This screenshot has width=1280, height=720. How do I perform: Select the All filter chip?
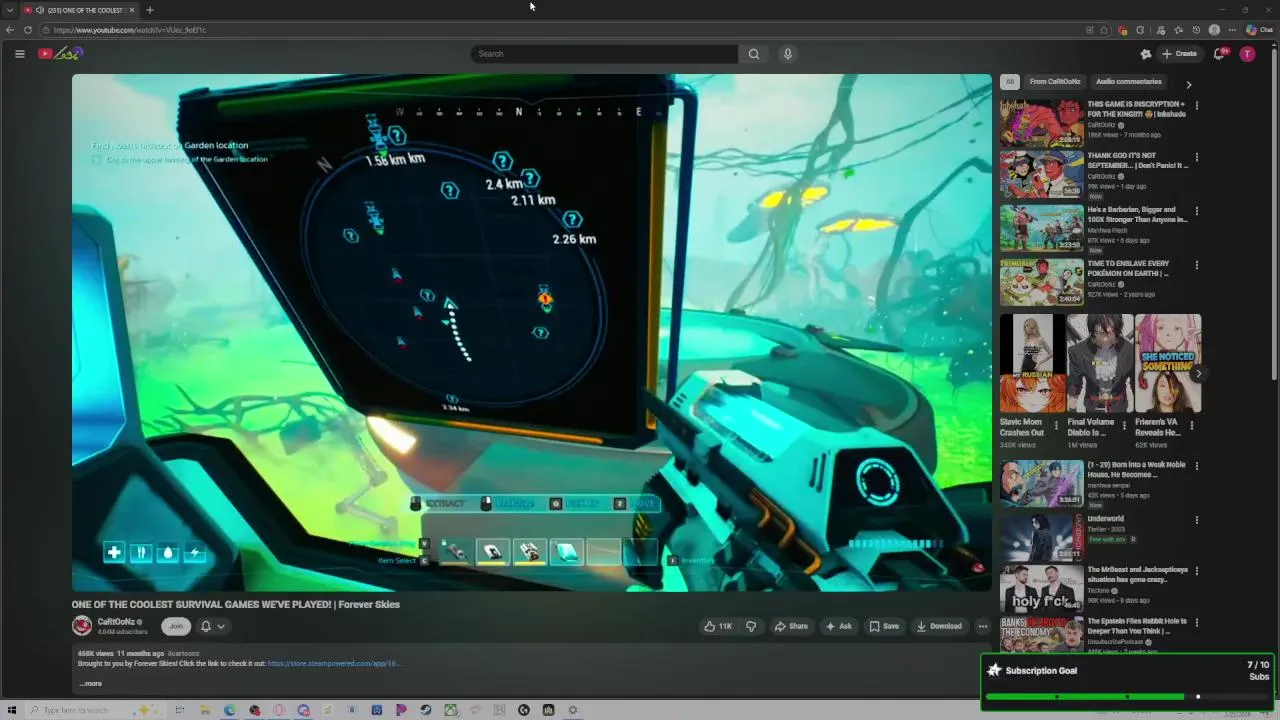click(x=1010, y=82)
